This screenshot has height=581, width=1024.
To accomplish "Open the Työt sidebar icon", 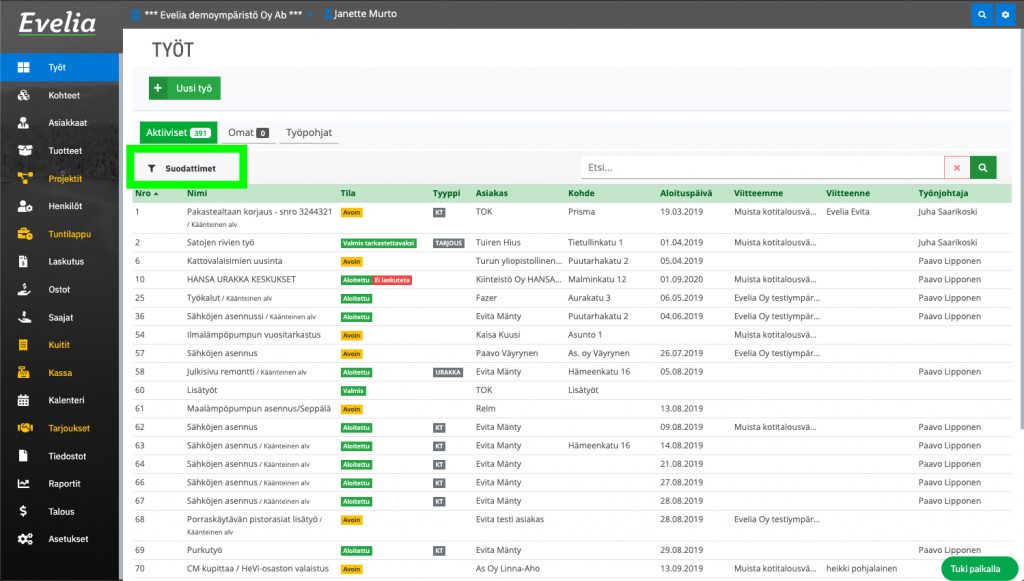I will click(x=24, y=67).
